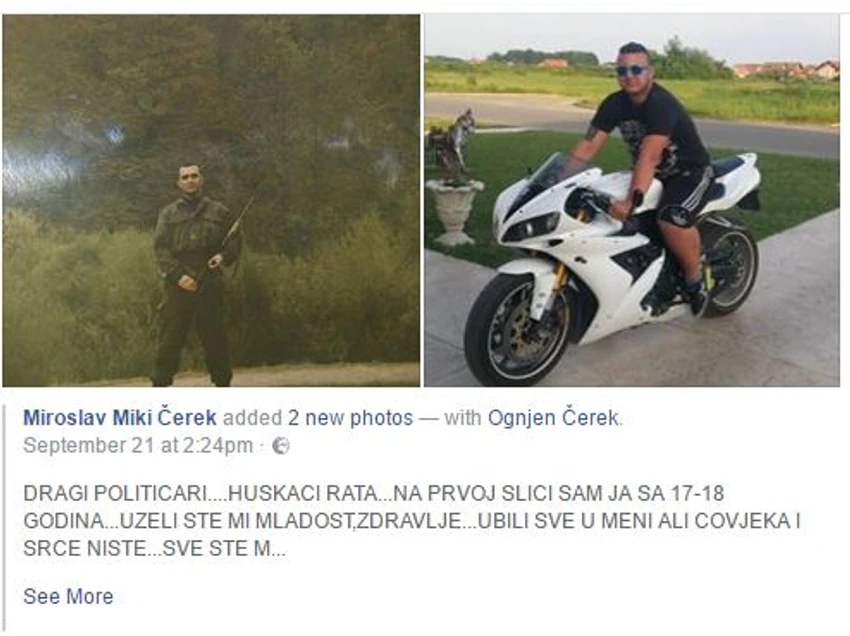Click the 'DRAGI POLITICARI' post text line
The height and width of the screenshot is (636, 850).
(x=374, y=493)
